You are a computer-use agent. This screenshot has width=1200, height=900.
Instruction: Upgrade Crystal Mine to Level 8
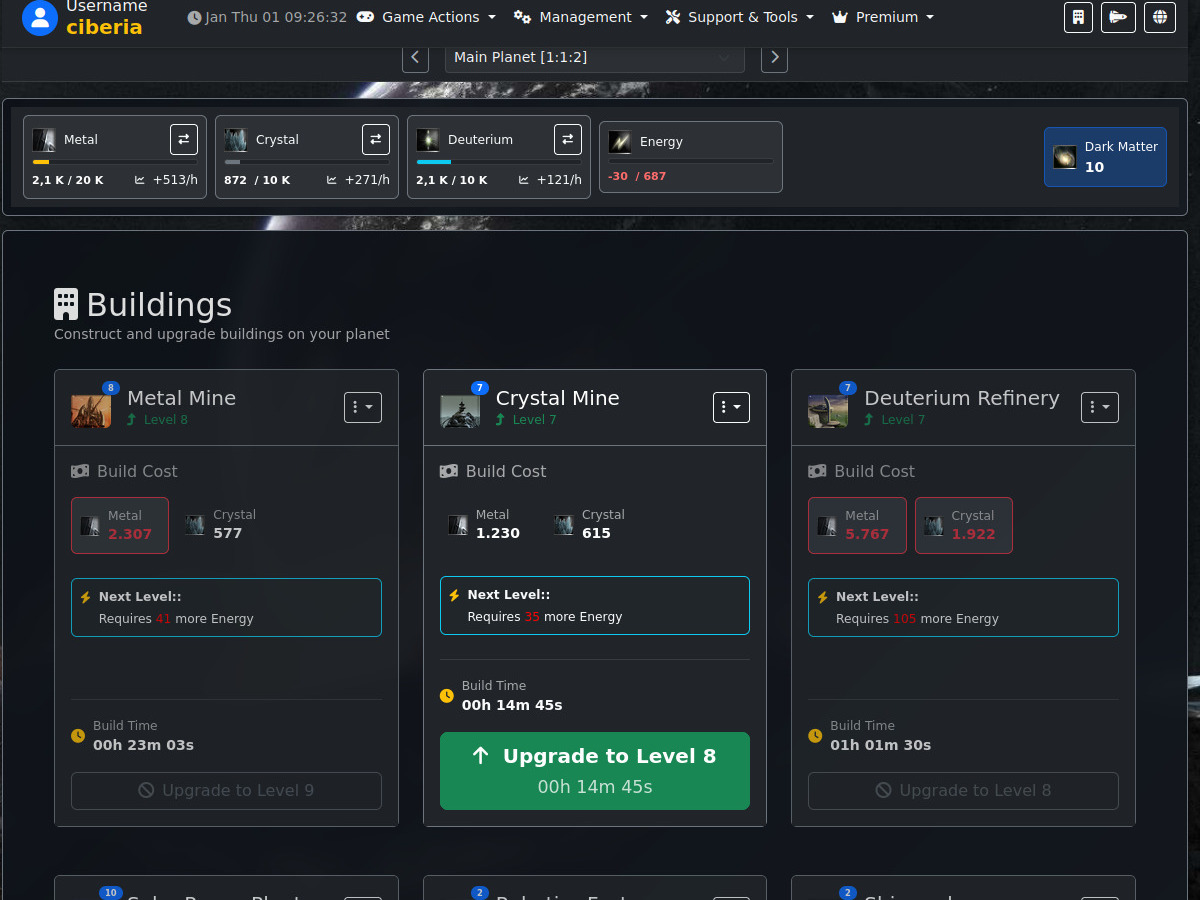click(595, 771)
